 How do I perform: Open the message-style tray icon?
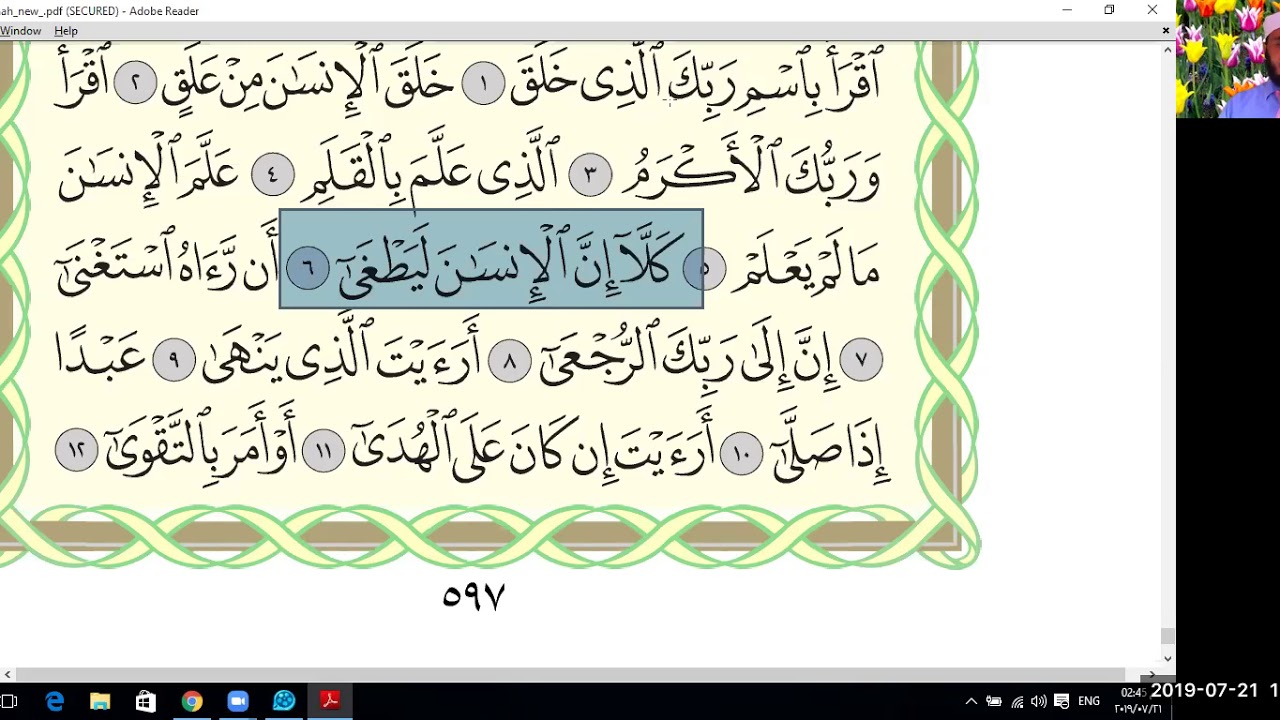point(1062,702)
